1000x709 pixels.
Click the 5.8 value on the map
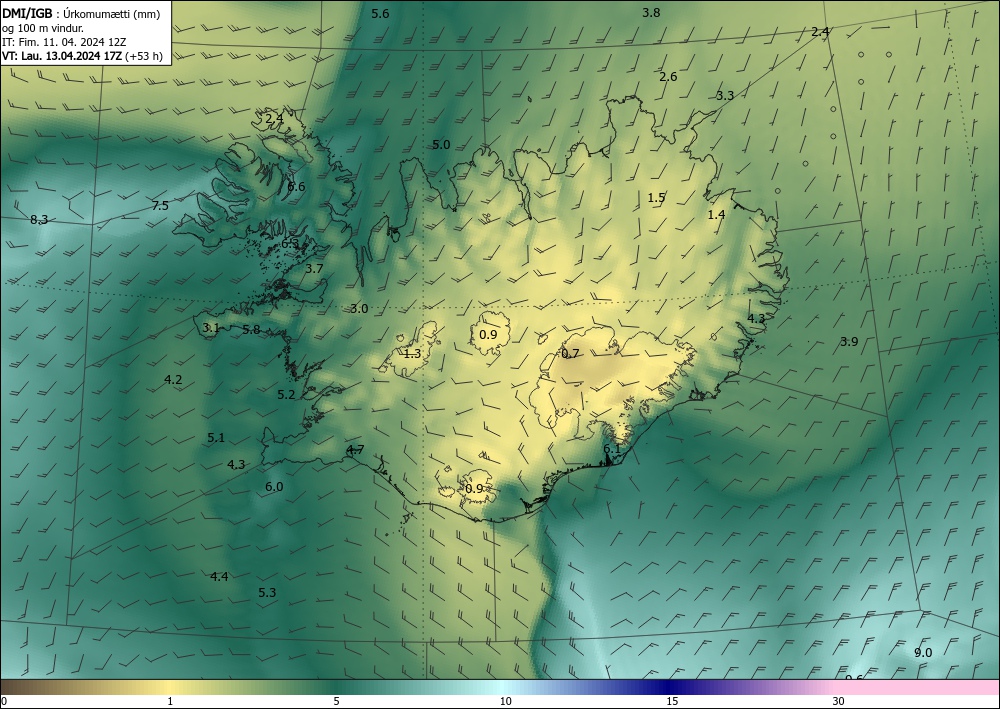(x=251, y=330)
